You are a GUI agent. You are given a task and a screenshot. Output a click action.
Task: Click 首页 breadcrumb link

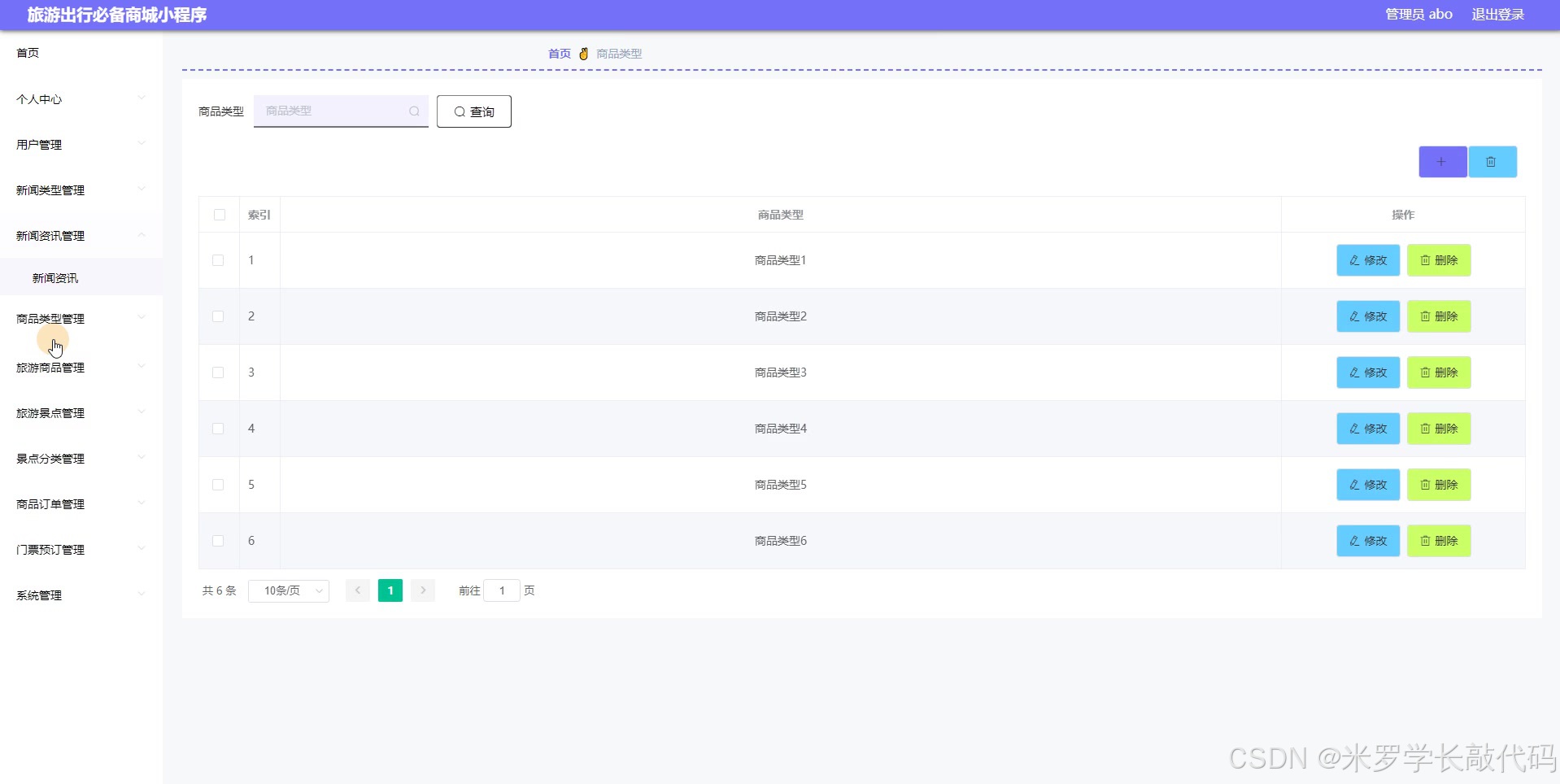[x=560, y=54]
